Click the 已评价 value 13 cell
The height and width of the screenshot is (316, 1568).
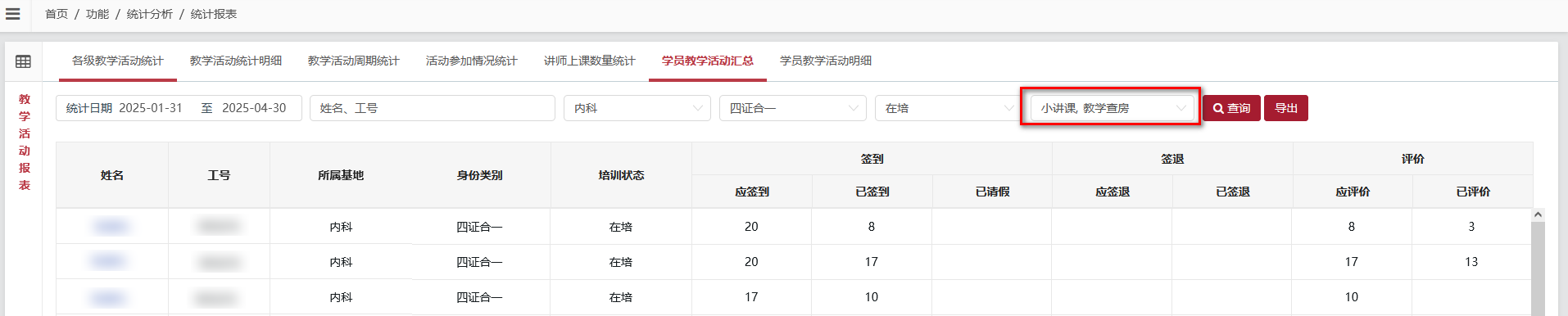coord(1471,262)
